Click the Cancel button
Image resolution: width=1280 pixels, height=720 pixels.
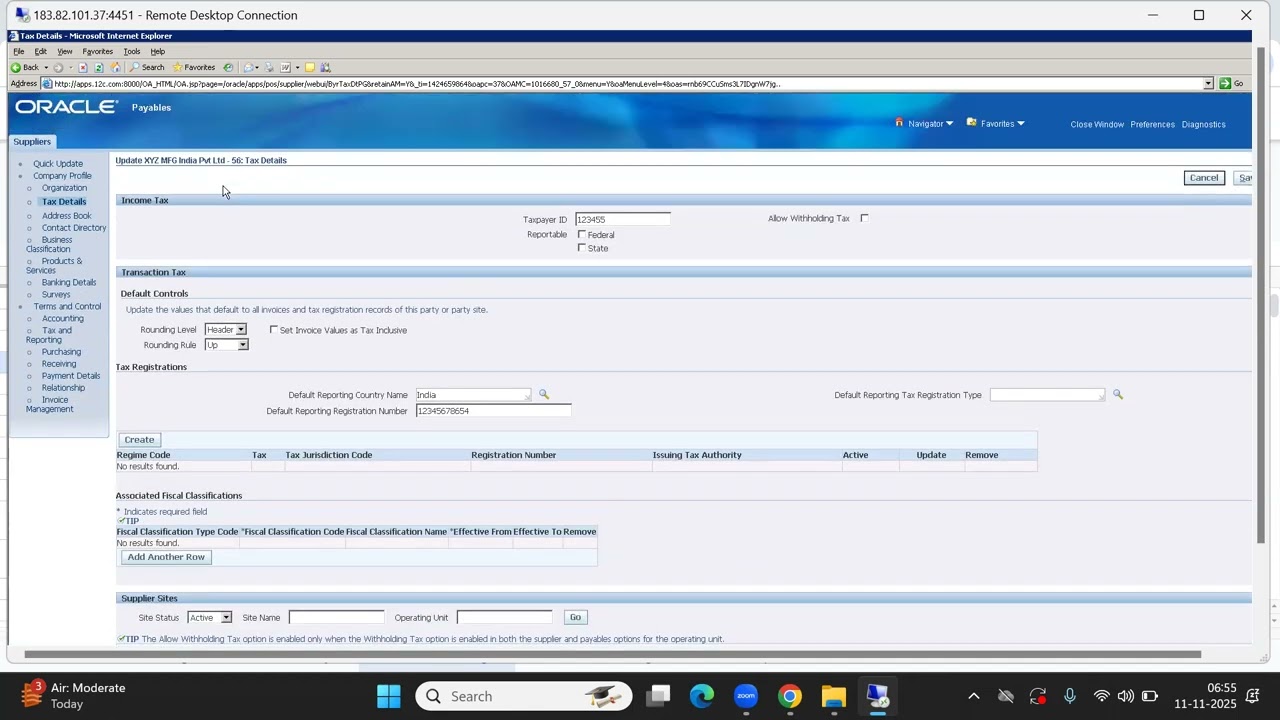(1204, 177)
